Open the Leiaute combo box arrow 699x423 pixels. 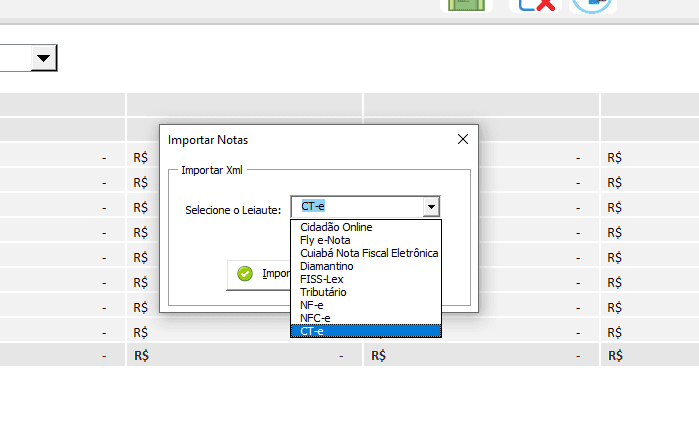(x=431, y=207)
